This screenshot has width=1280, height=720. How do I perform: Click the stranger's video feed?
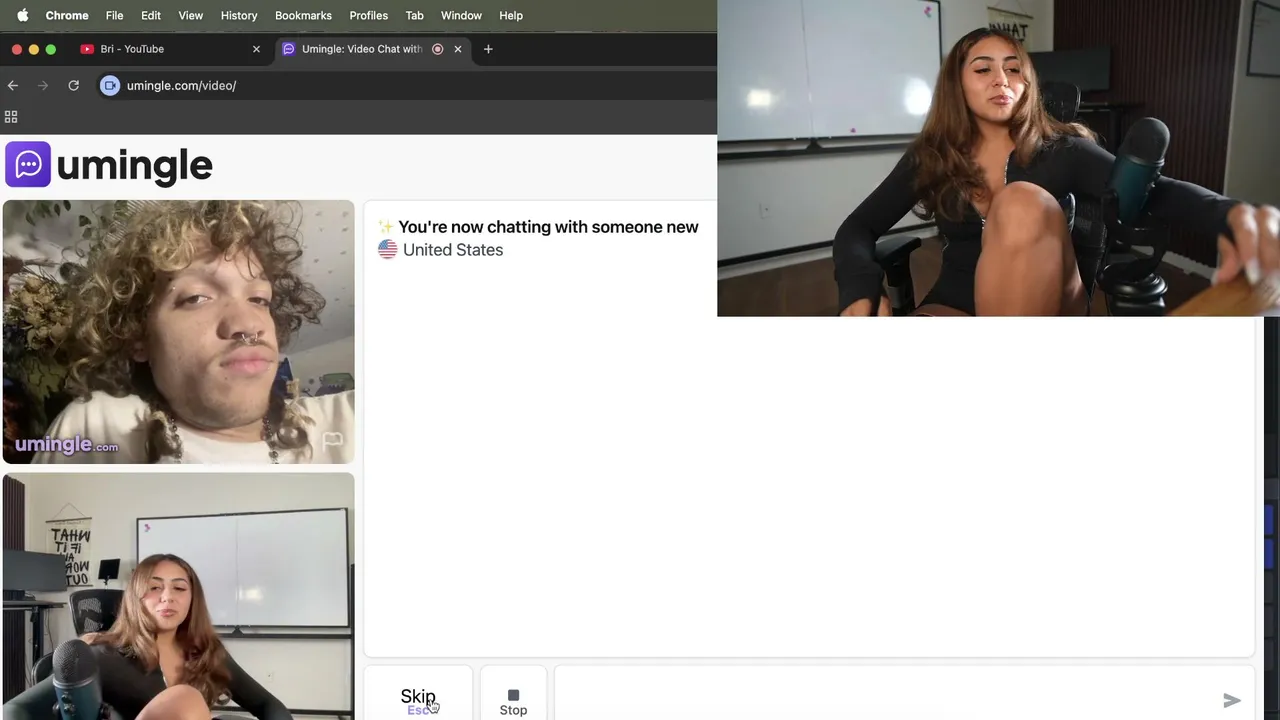point(178,332)
